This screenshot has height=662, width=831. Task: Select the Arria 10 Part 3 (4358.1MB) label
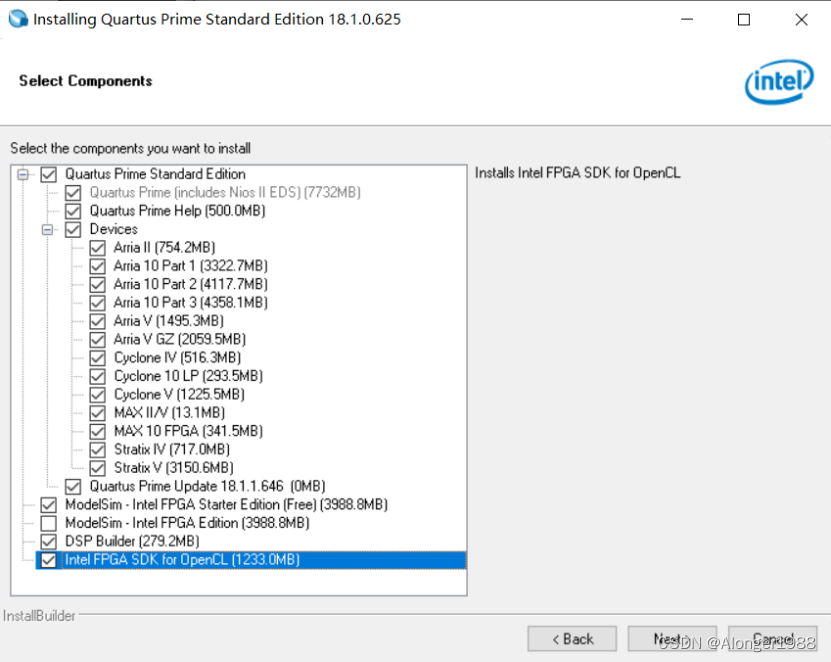191,303
